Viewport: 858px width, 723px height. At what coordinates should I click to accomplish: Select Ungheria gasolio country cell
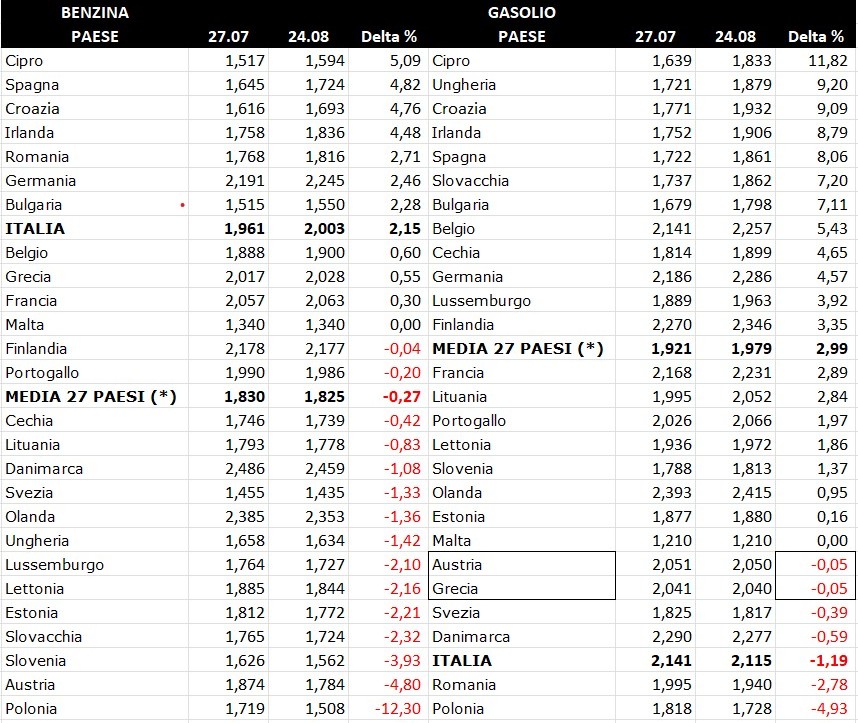coord(521,85)
